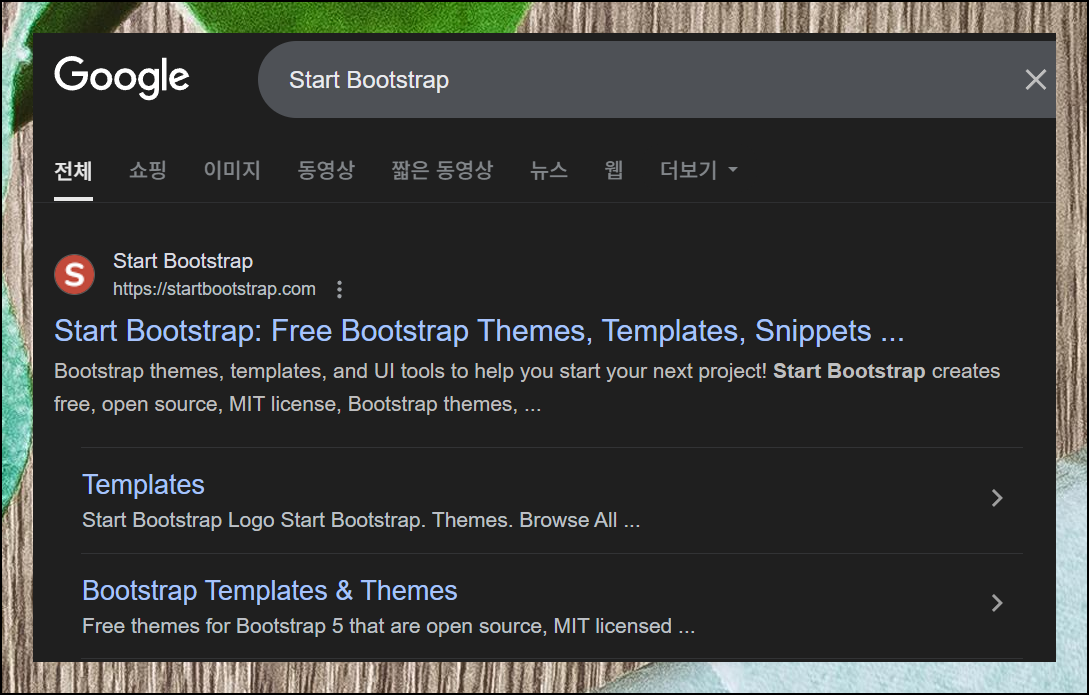Switch to the 동영상 tab
This screenshot has height=695, width=1089.
(326, 169)
